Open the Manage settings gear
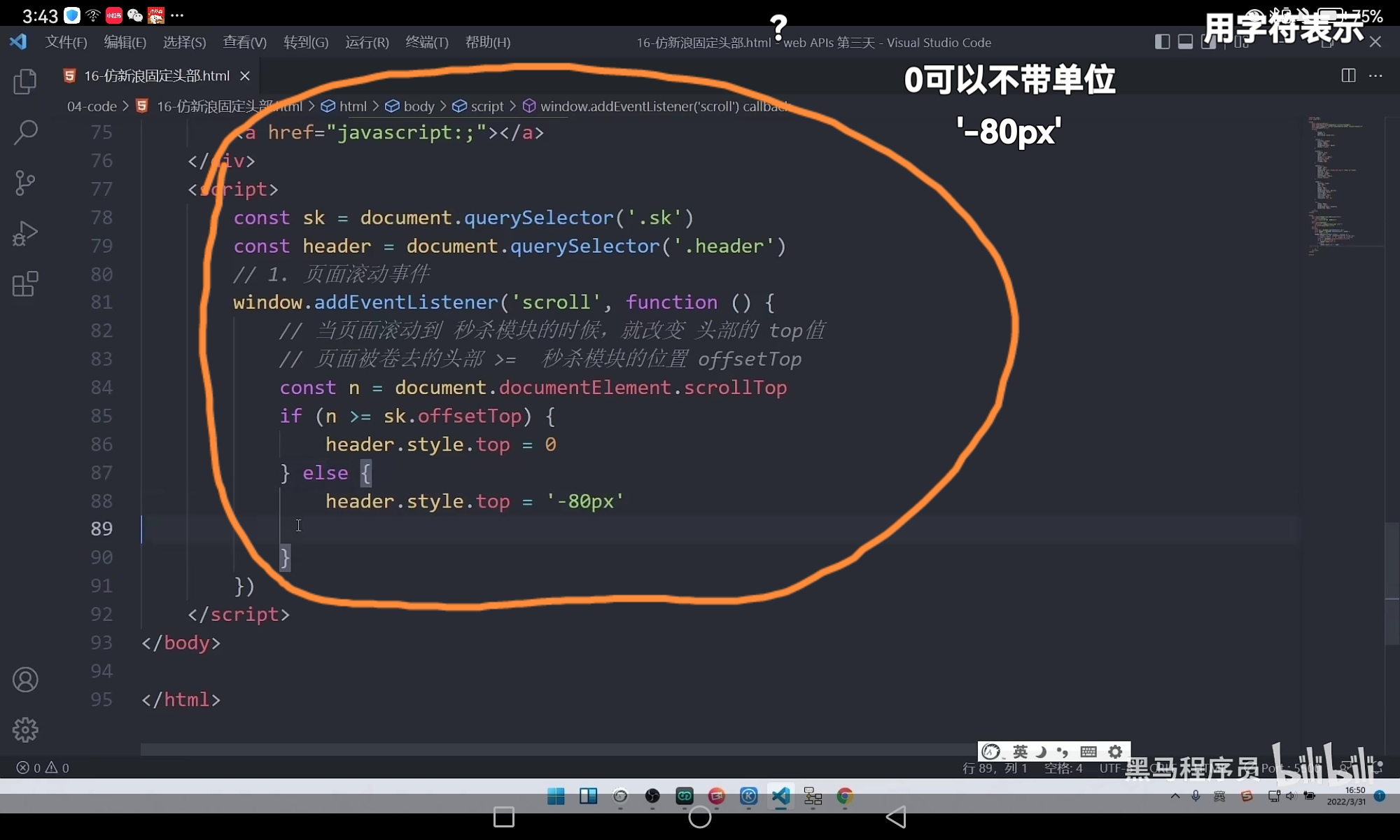 (24, 729)
